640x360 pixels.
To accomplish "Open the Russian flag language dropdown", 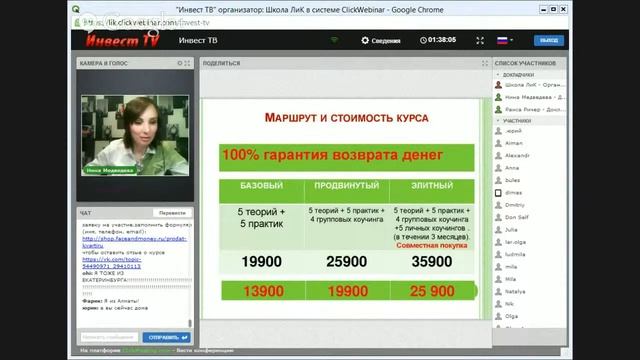I will (505, 40).
